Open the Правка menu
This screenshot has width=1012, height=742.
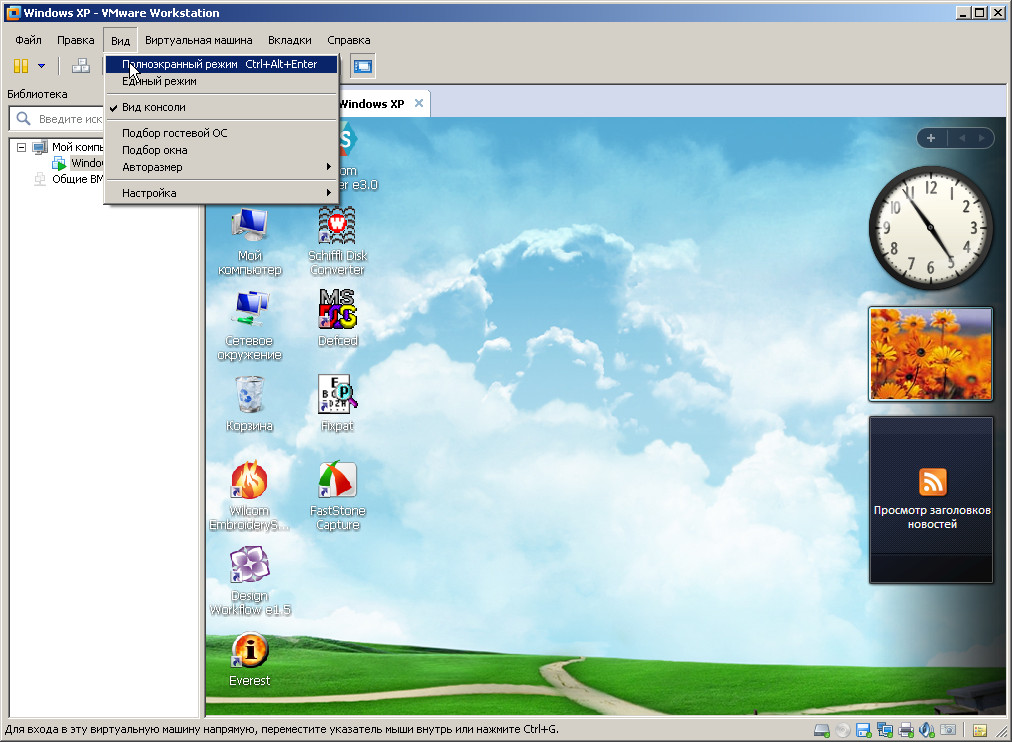tap(76, 40)
